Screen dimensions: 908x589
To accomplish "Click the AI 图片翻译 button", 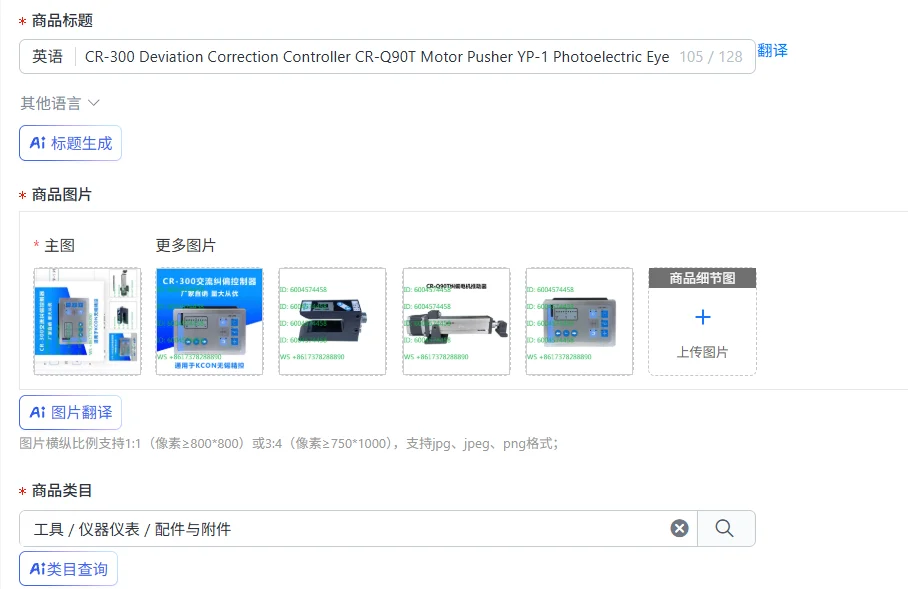I will point(71,412).
